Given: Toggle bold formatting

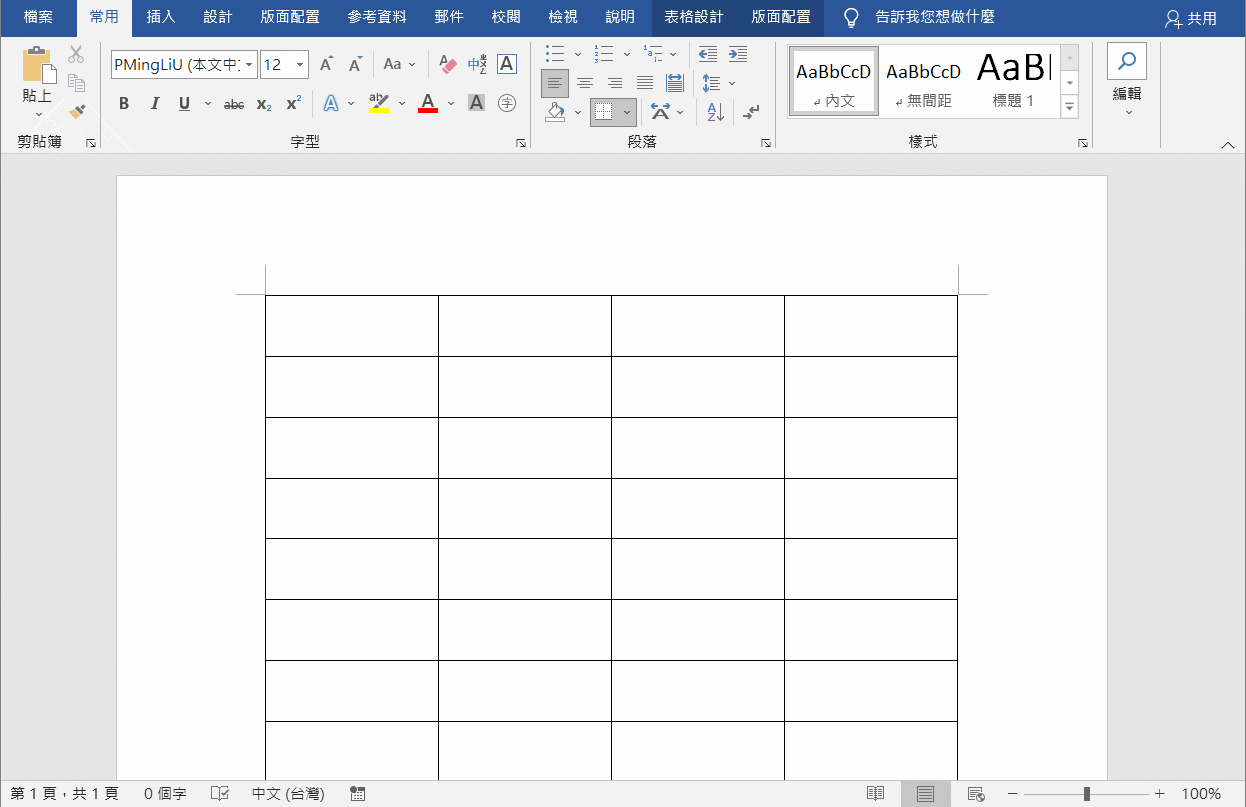Looking at the screenshot, I should coord(124,103).
